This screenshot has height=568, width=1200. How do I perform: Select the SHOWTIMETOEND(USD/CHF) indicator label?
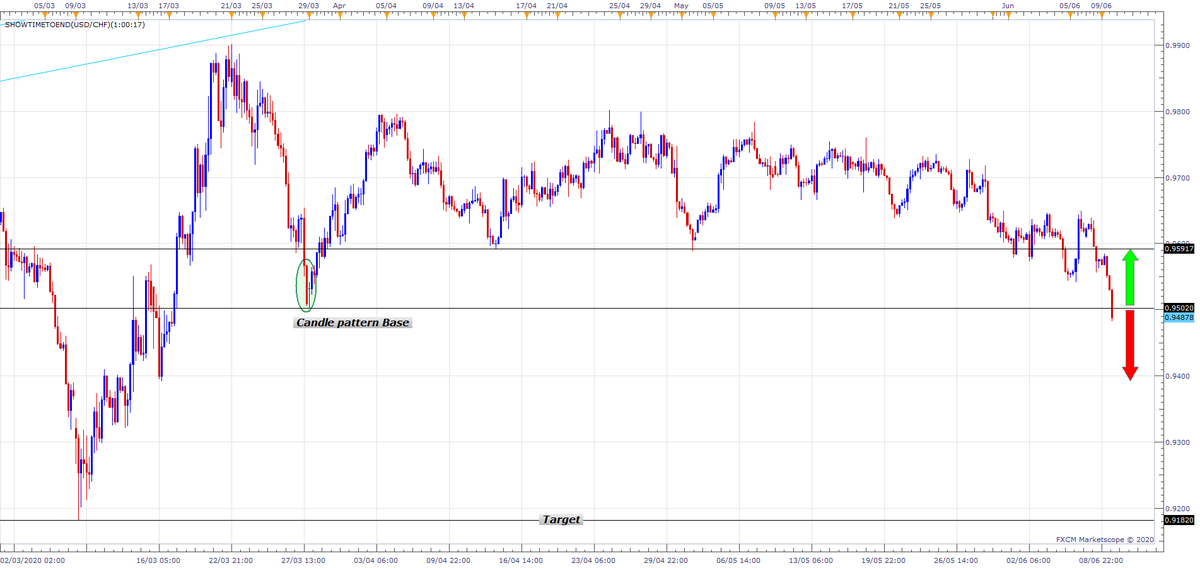(73, 23)
